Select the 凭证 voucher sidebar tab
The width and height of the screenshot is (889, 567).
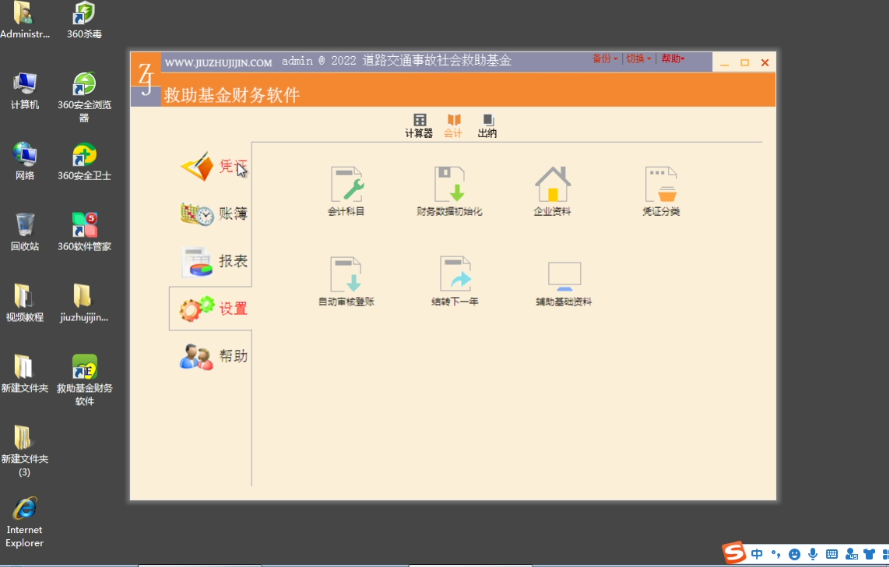pyautogui.click(x=214, y=166)
